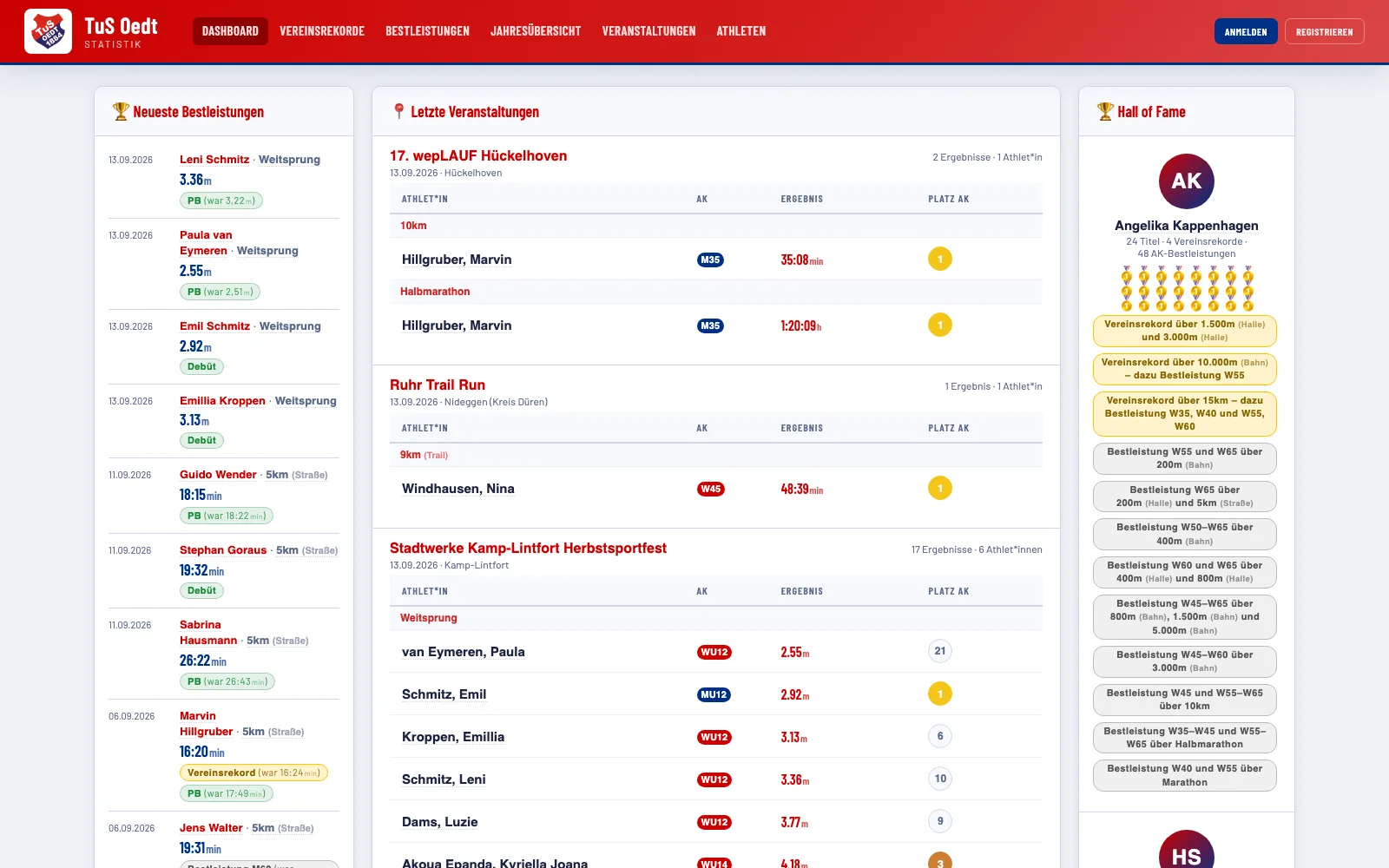1389x868 pixels.
Task: Open Leni Schmitz in Neueste Bestleistungen
Action: (214, 160)
